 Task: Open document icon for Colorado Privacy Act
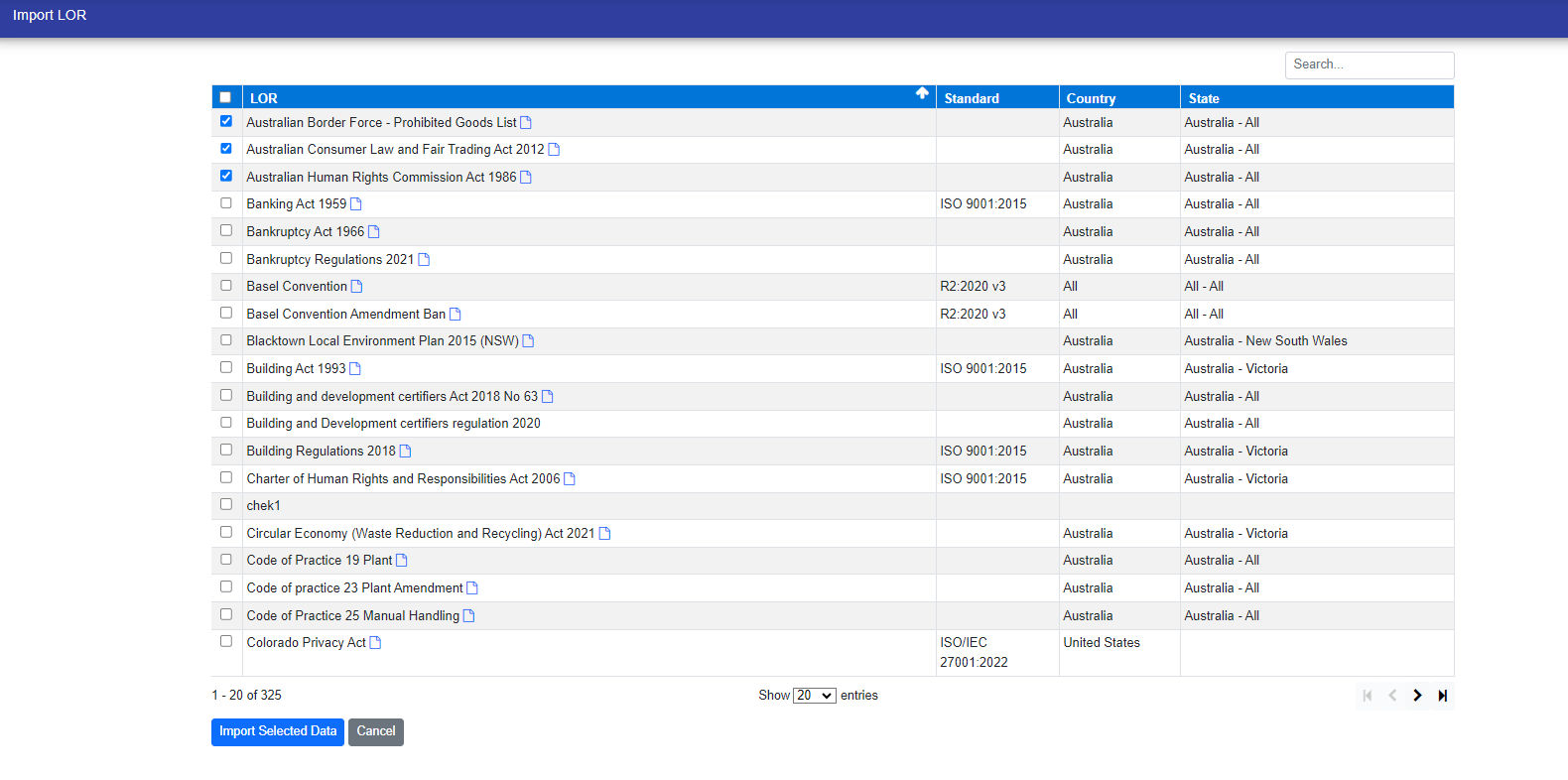375,643
